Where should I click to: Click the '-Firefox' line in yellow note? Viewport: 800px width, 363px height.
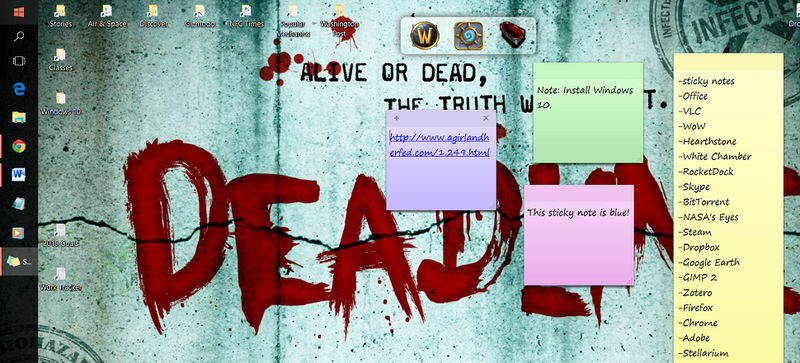pos(695,308)
